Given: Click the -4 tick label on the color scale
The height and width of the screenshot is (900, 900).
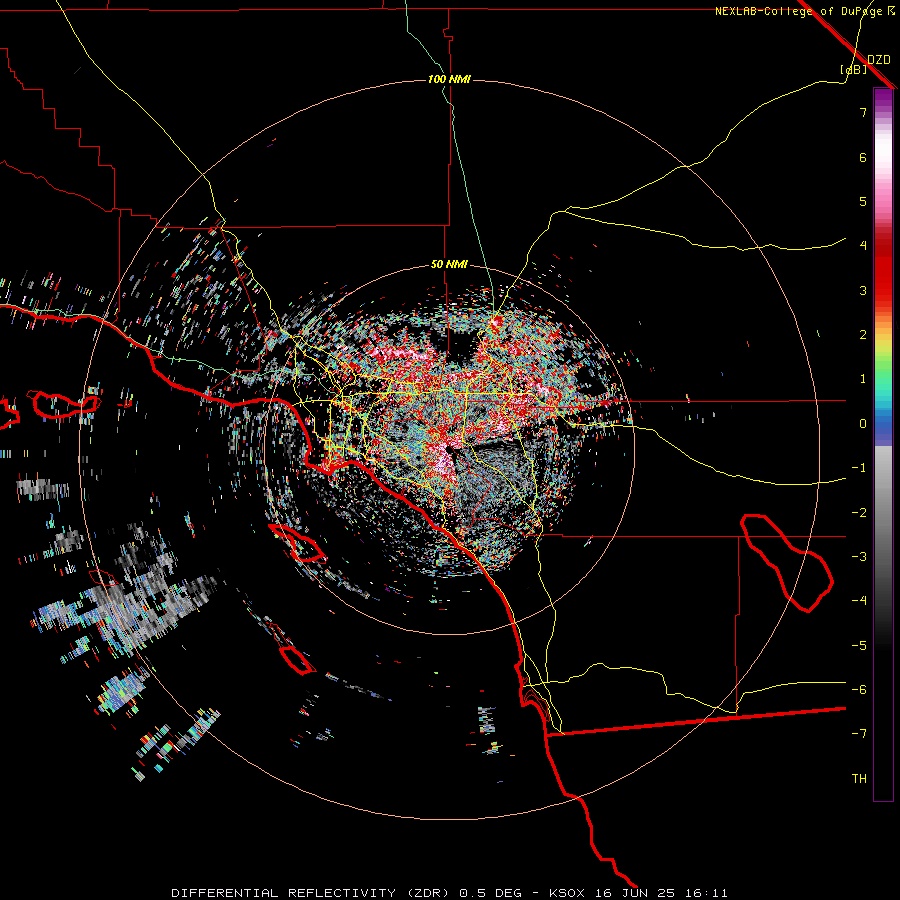Looking at the screenshot, I should 859,601.
